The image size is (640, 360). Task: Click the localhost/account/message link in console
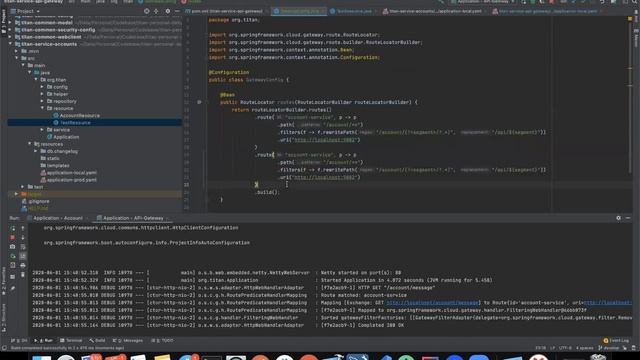(432, 303)
